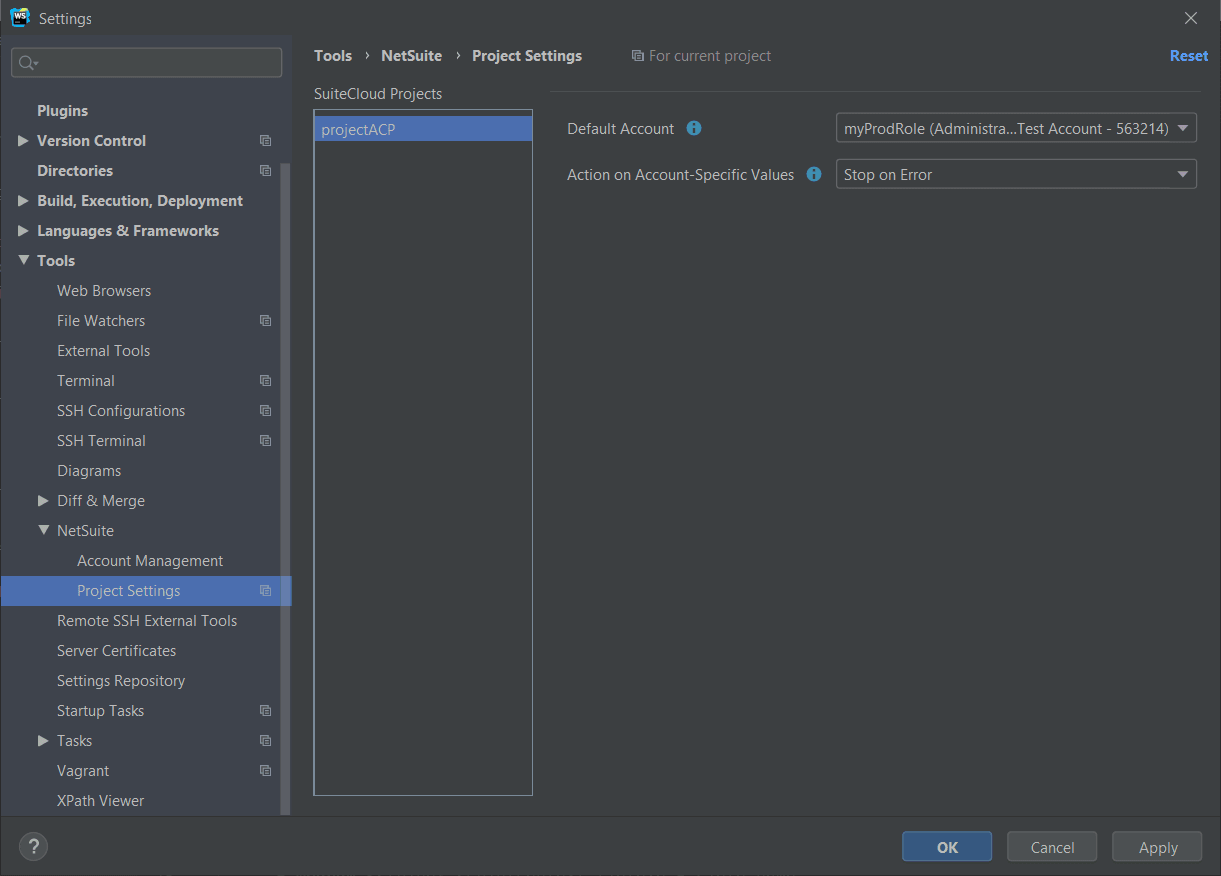Click the WebStorm logo in the title bar
The image size is (1221, 876).
pyautogui.click(x=20, y=18)
